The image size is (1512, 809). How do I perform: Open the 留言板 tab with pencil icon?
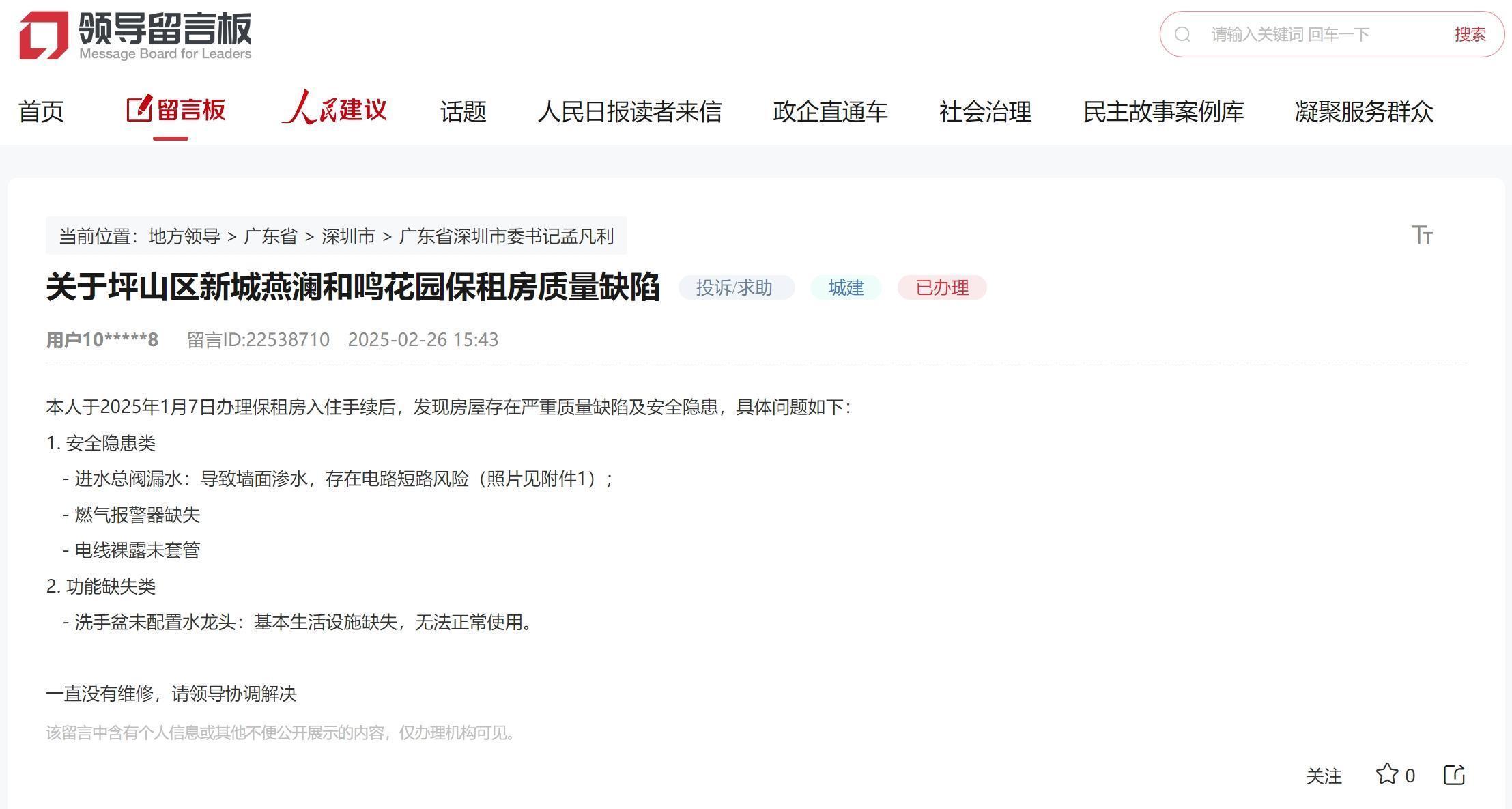[176, 110]
